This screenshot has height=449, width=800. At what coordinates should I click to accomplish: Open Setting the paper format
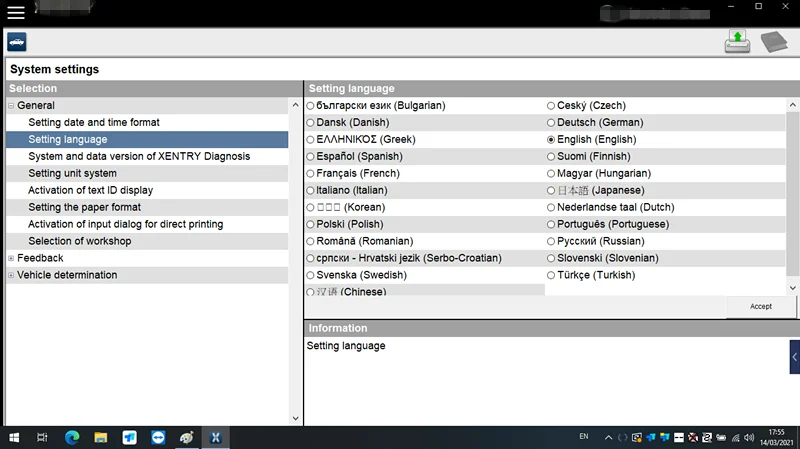(x=84, y=207)
